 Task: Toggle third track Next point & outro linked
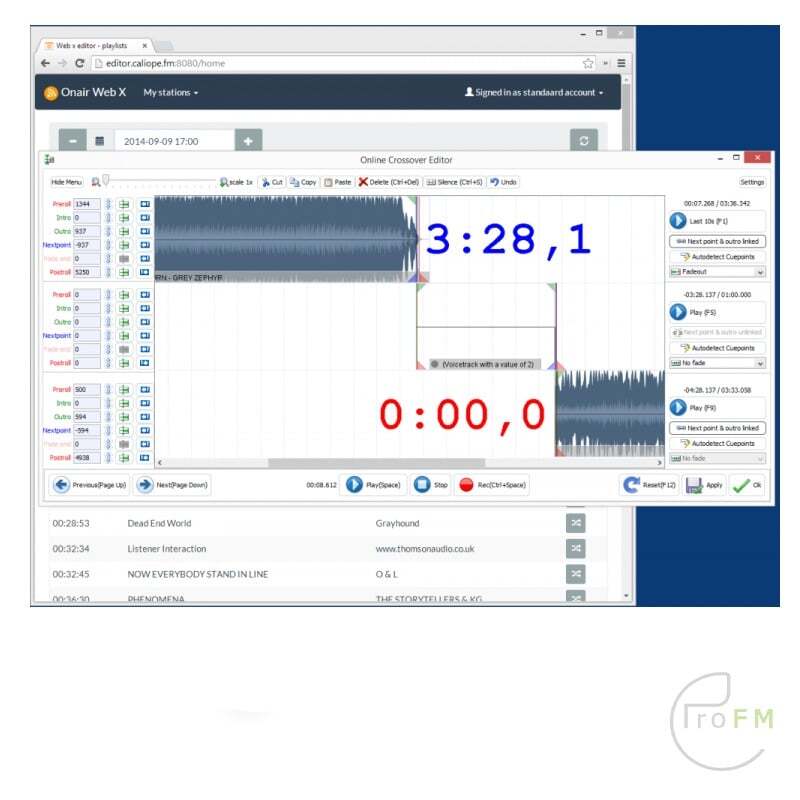click(x=717, y=428)
